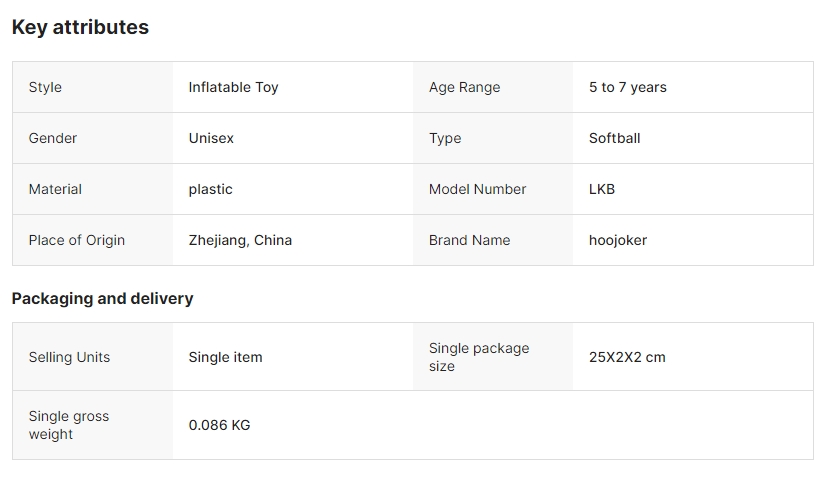This screenshot has width=827, height=484.
Task: Click the Inflatable Toy value
Action: (233, 87)
